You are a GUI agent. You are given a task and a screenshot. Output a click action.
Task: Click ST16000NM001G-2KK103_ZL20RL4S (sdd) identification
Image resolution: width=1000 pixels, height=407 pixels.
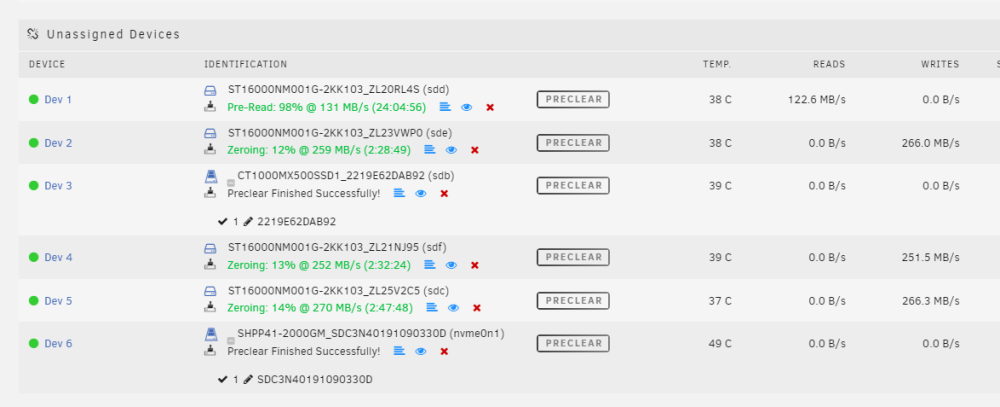pyautogui.click(x=339, y=89)
